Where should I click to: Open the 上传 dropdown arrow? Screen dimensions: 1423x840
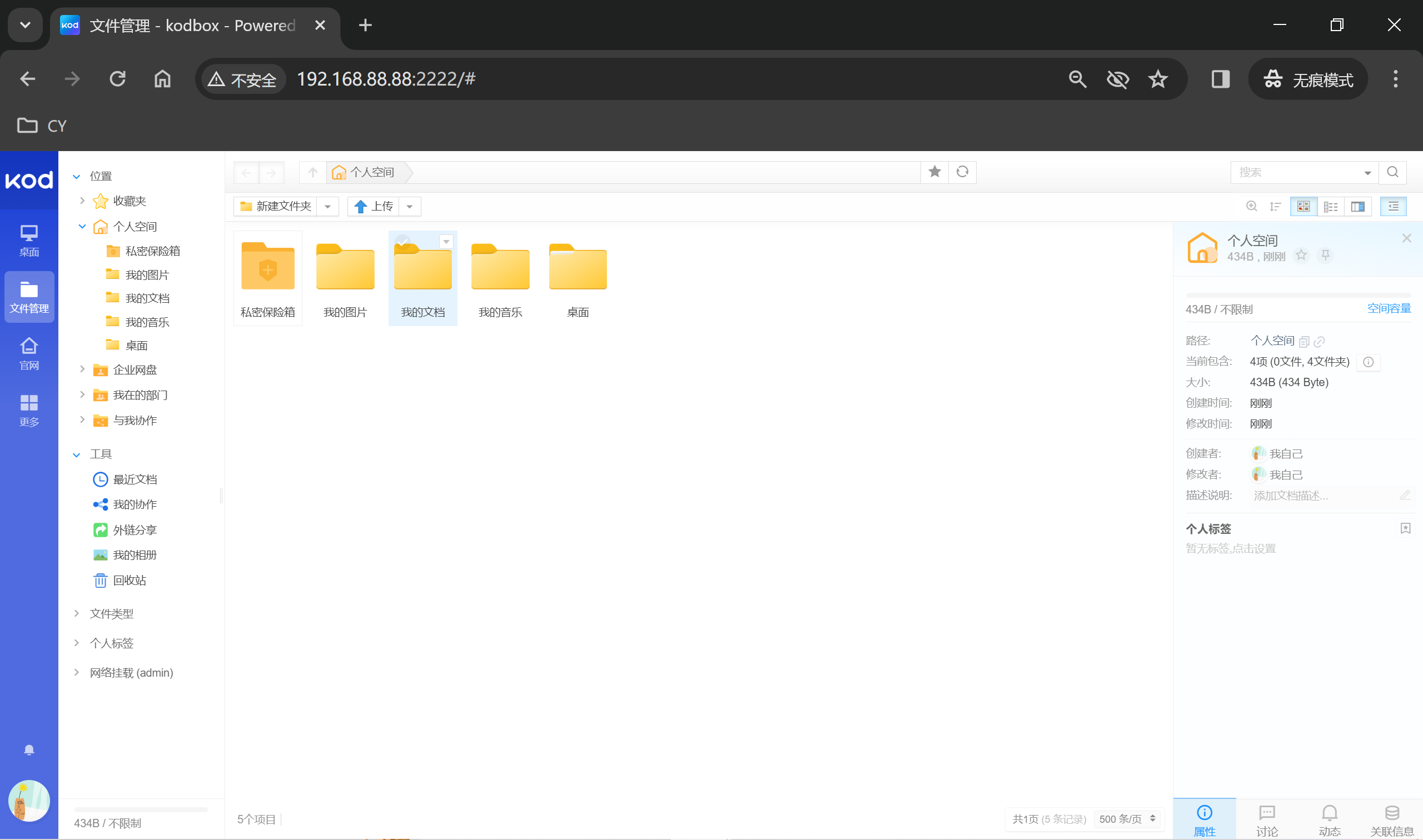click(410, 207)
